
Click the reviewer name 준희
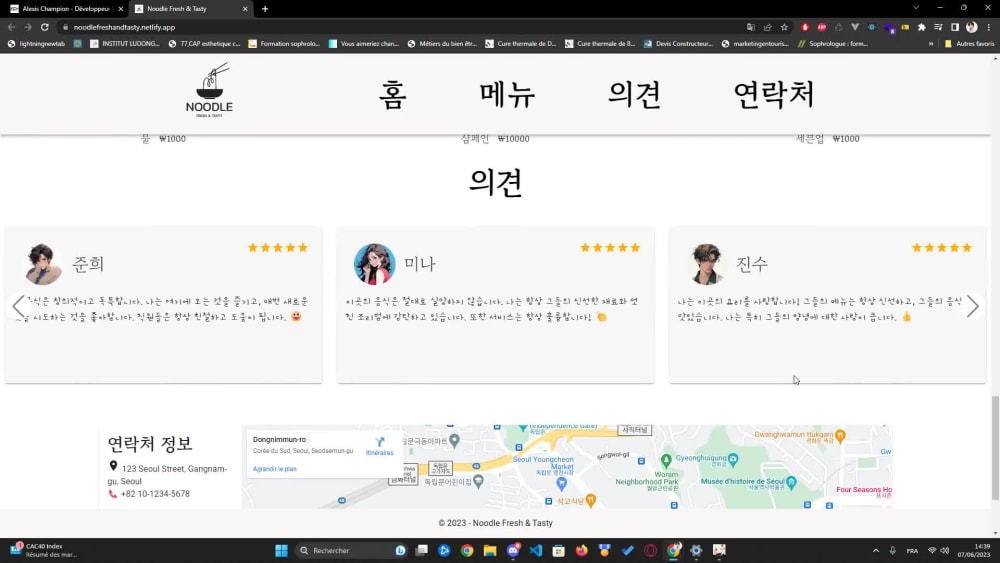pyautogui.click(x=88, y=264)
